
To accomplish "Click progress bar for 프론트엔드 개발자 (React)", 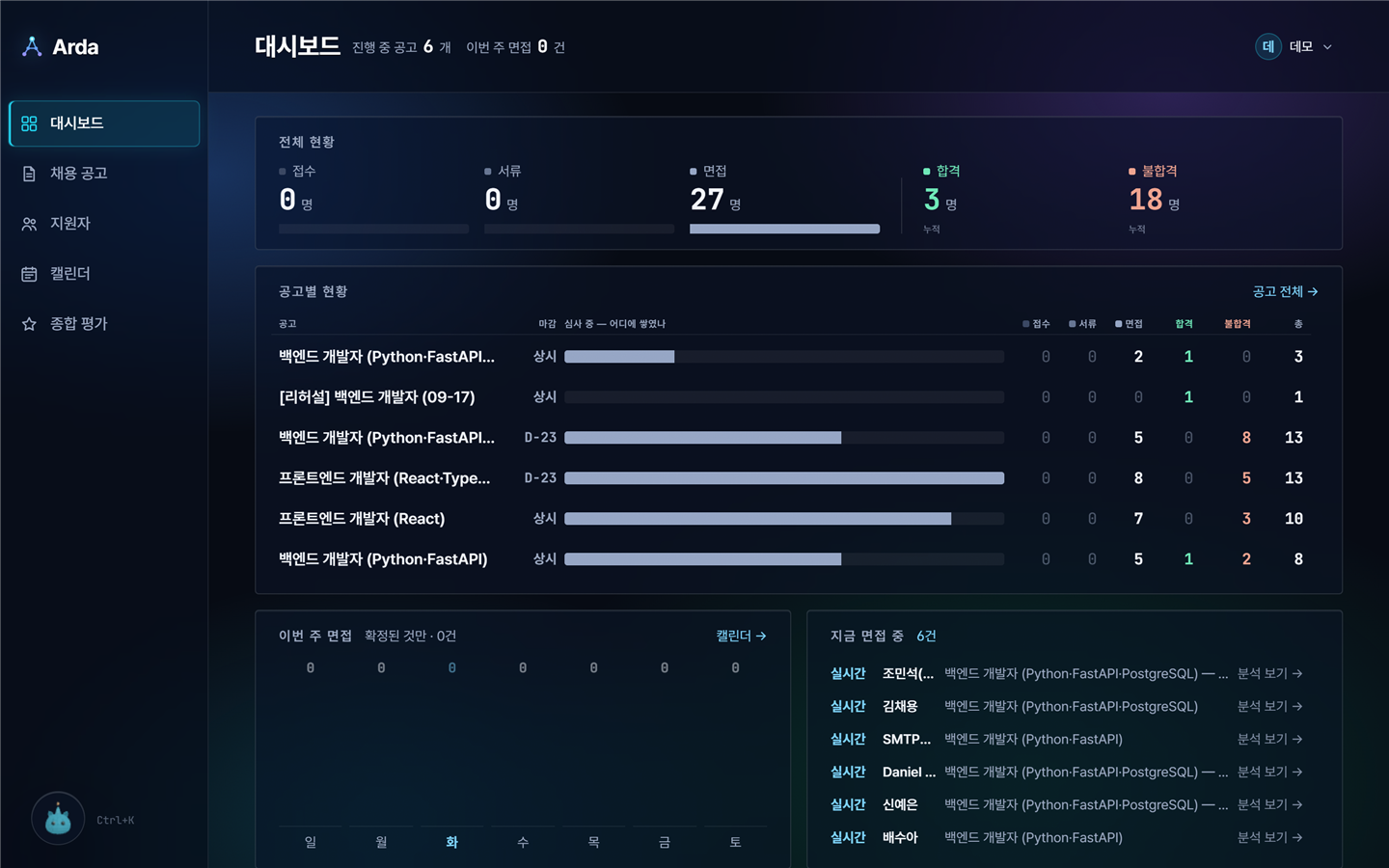I will pyautogui.click(x=784, y=519).
